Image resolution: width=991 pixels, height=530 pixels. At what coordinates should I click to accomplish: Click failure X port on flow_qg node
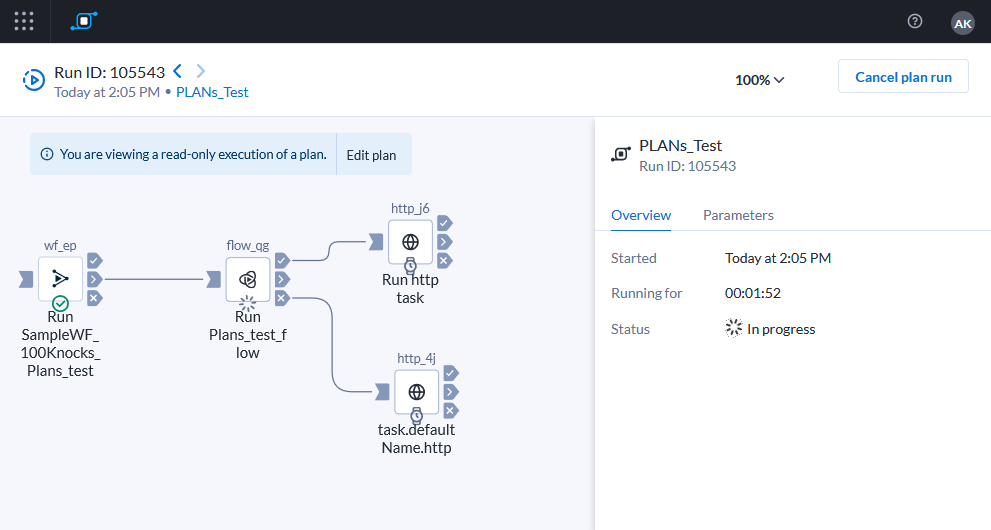click(x=282, y=298)
